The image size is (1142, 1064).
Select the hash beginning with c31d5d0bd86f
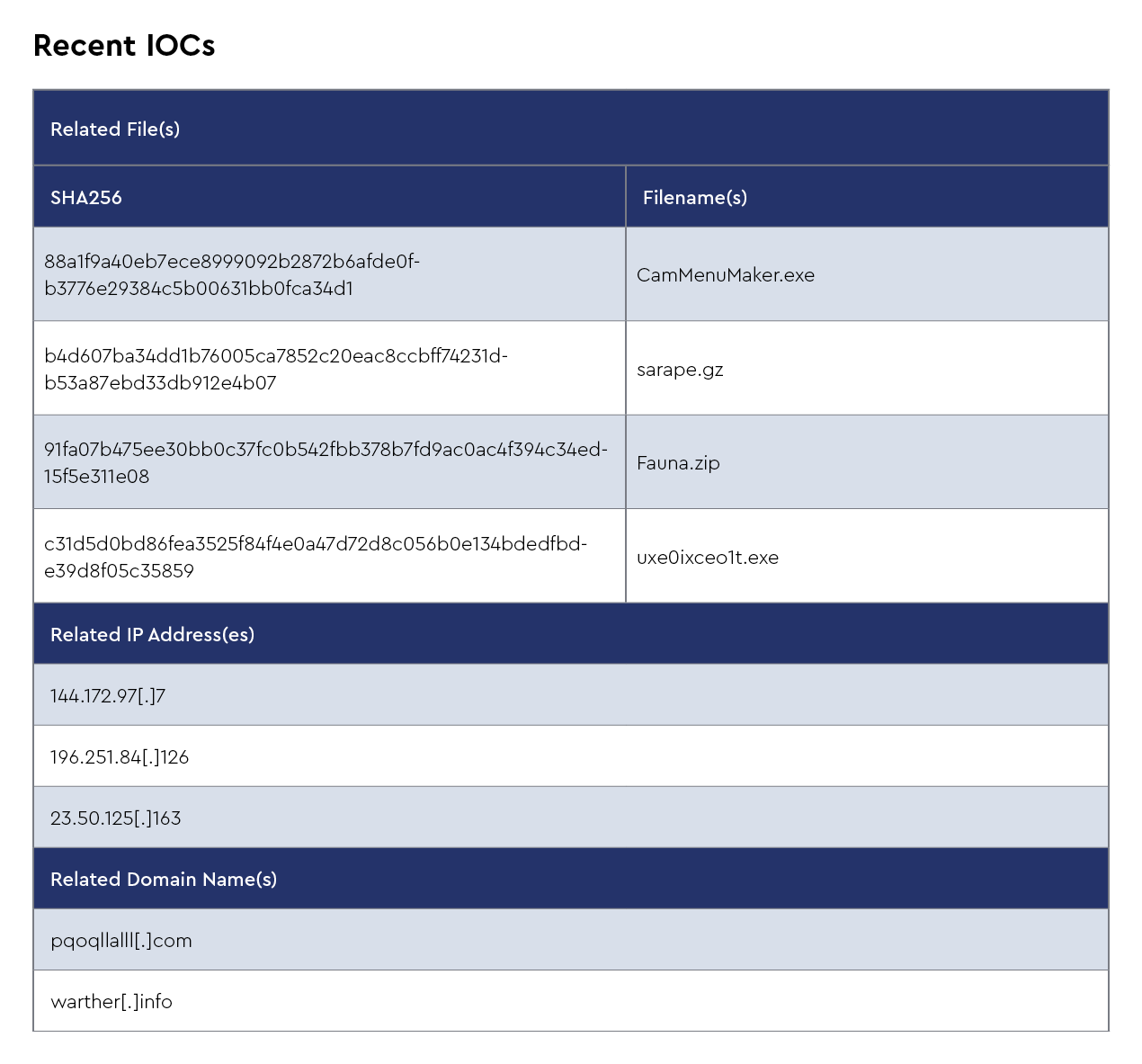(315, 544)
